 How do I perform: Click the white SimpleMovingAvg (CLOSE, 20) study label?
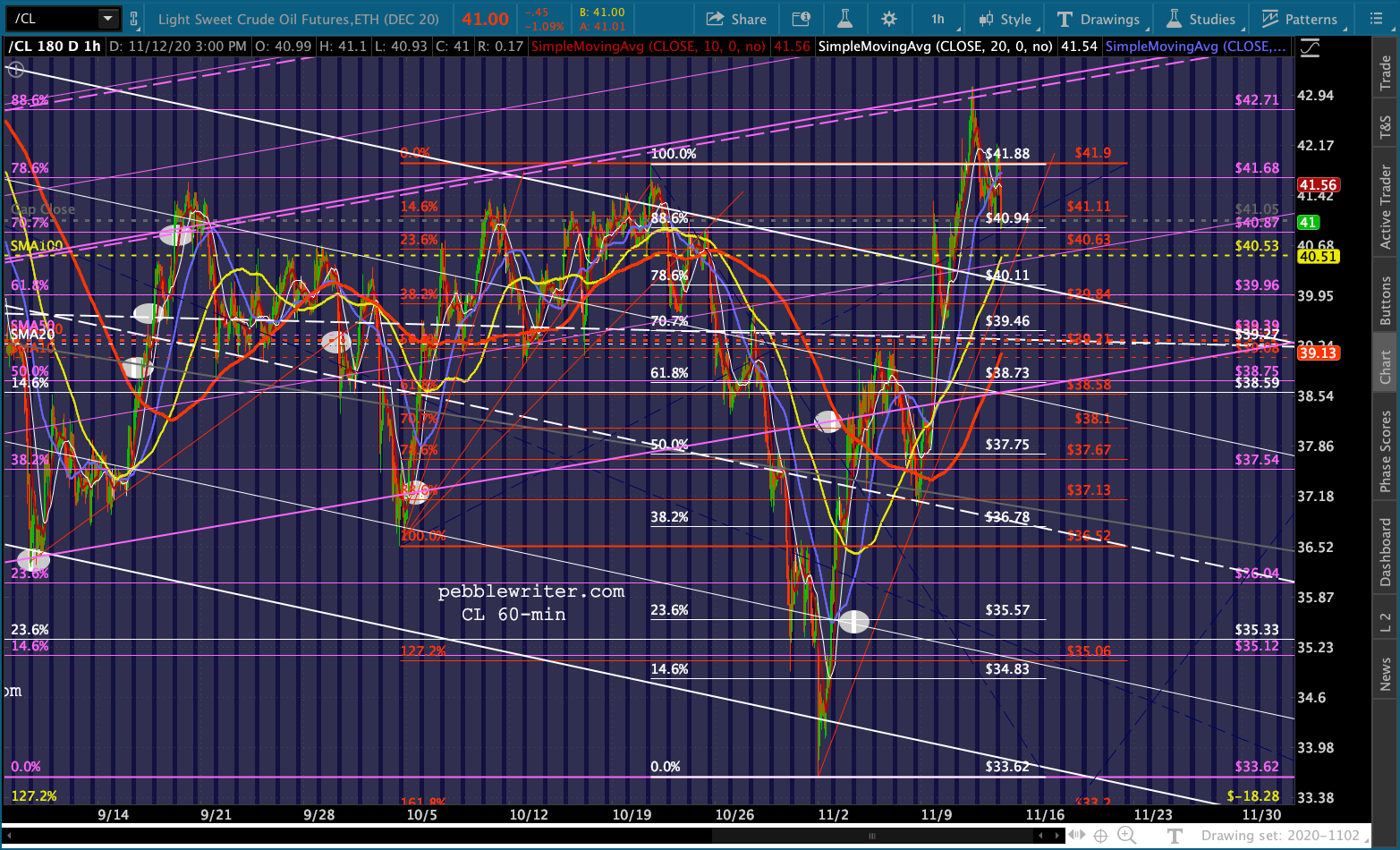pyautogui.click(x=935, y=46)
